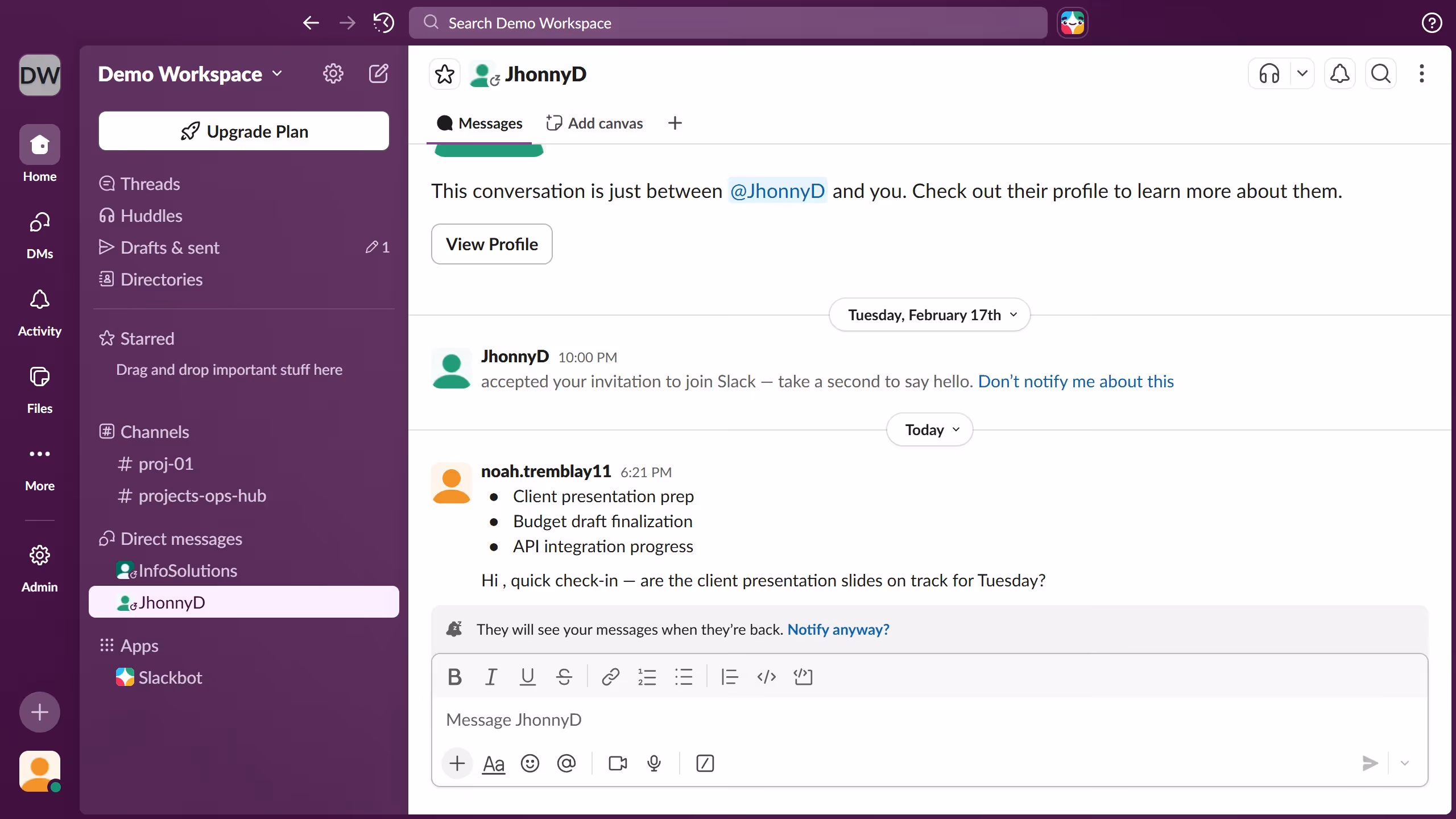Open the help question mark icon
Screen dimensions: 1456x819
pos(1432,23)
